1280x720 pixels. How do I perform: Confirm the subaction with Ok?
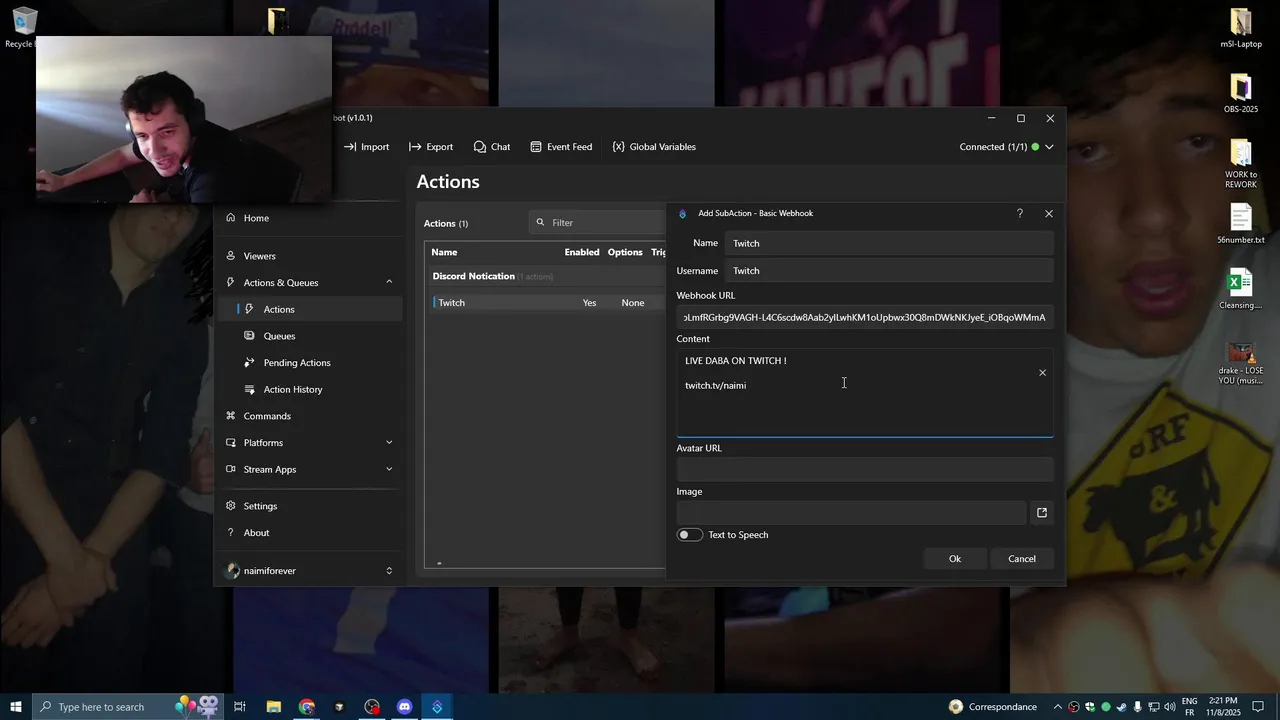pyautogui.click(x=955, y=559)
